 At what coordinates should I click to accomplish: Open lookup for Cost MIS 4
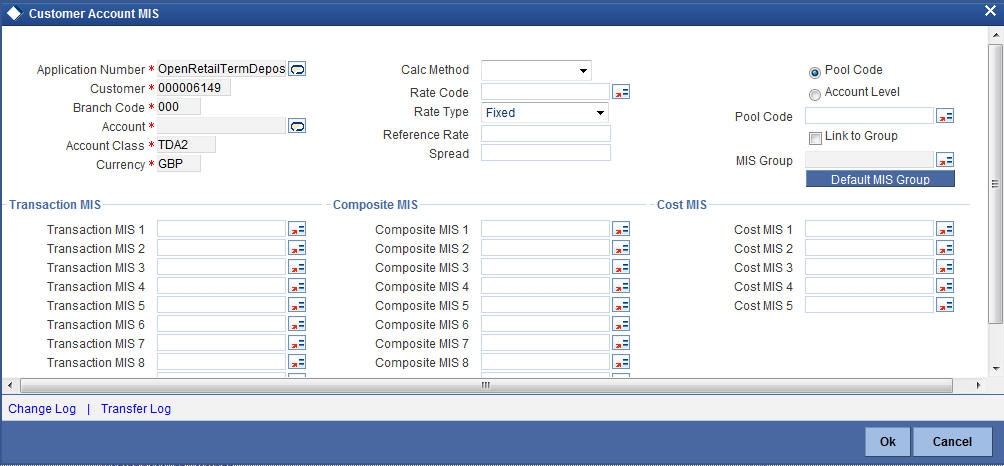[945, 286]
